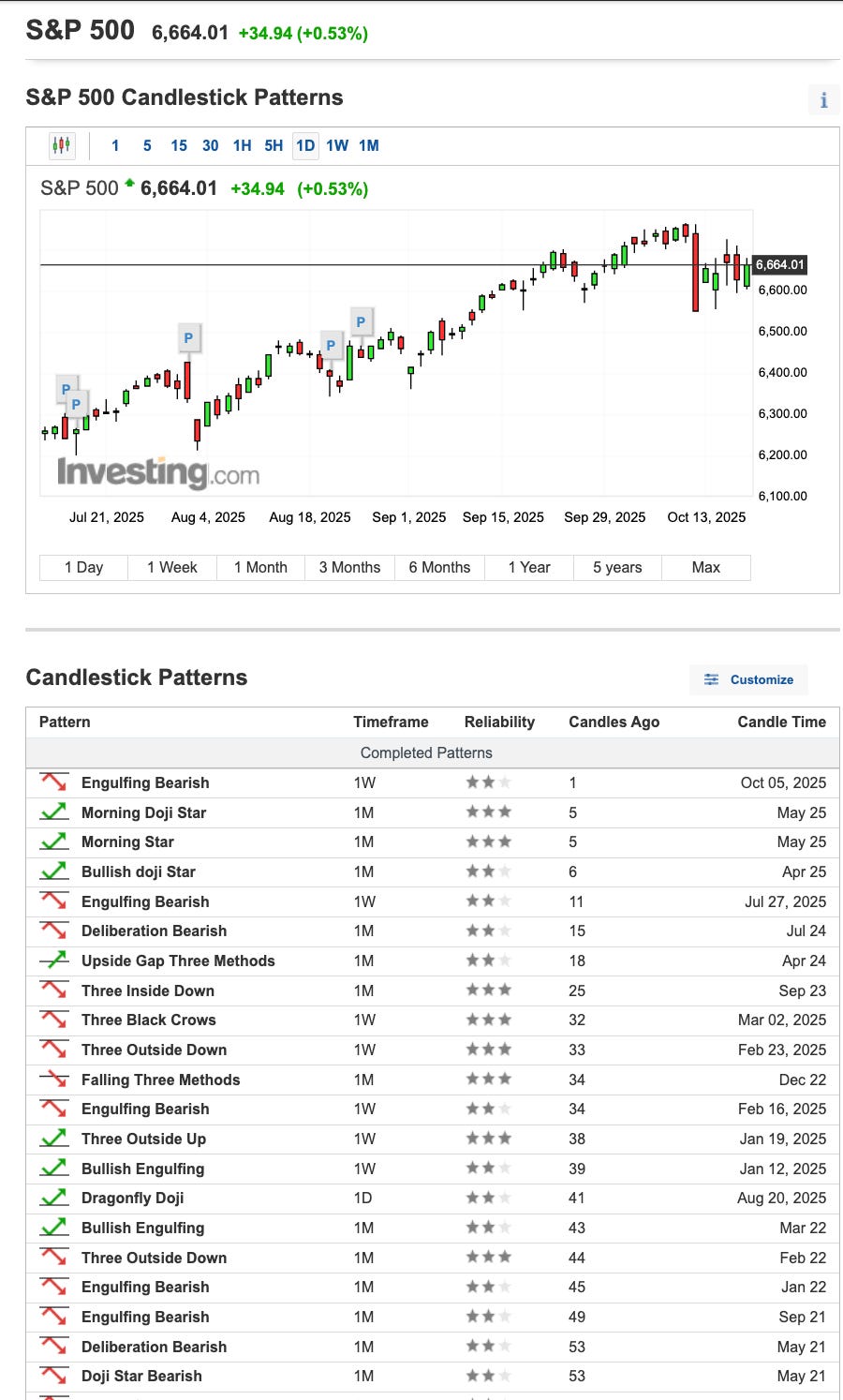Screen dimensions: 843x1400
Task: Click the info icon beside Candlestick Patterns heading
Action: coord(823,100)
